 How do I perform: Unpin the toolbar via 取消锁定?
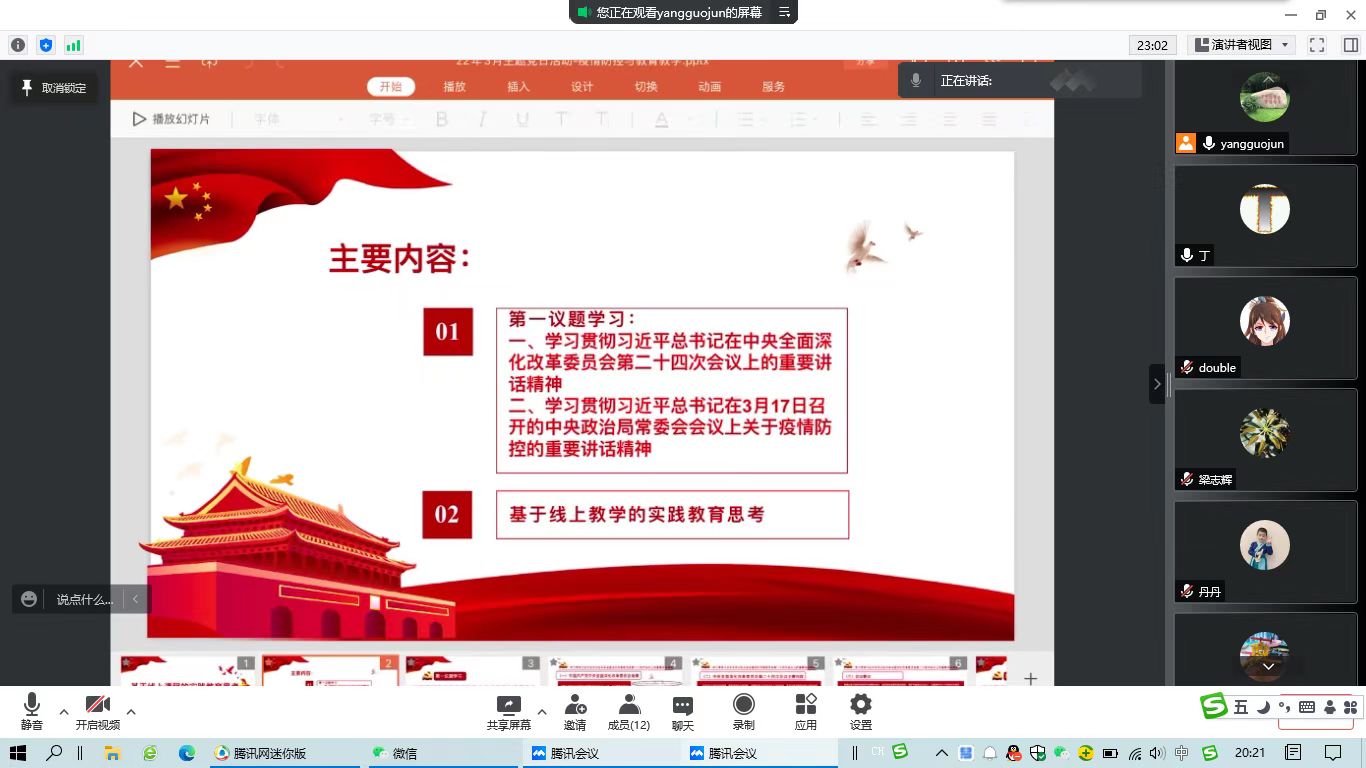pyautogui.click(x=54, y=88)
